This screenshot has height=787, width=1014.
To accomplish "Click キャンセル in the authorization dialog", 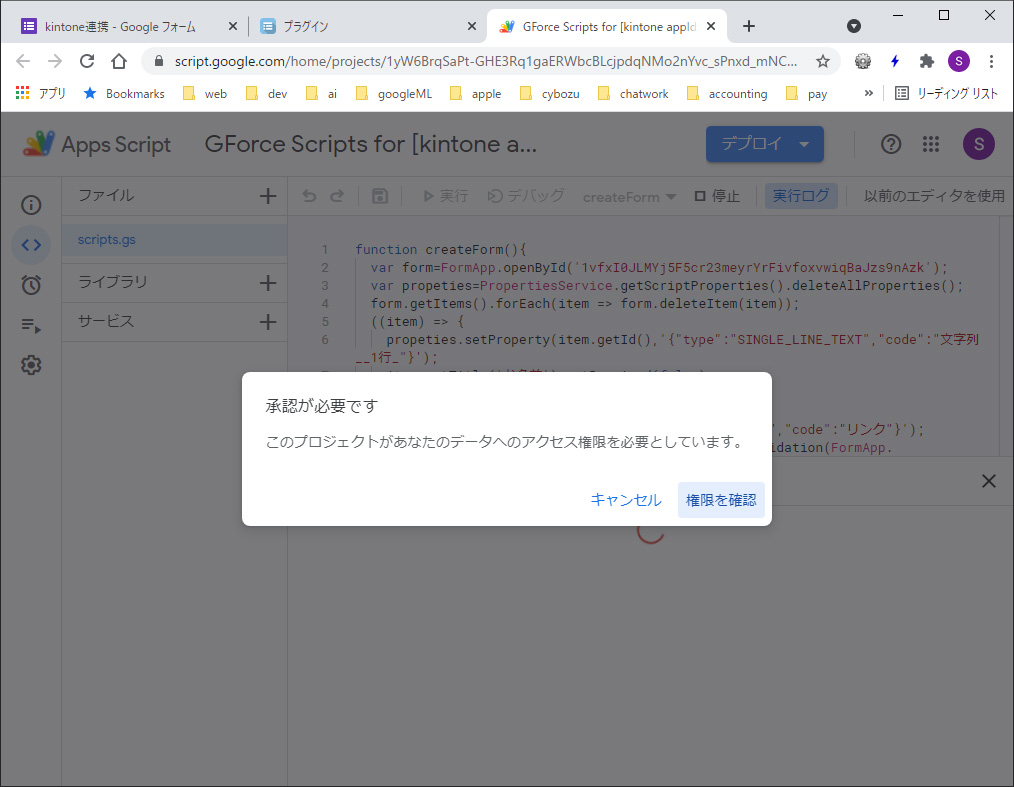I will pos(625,500).
